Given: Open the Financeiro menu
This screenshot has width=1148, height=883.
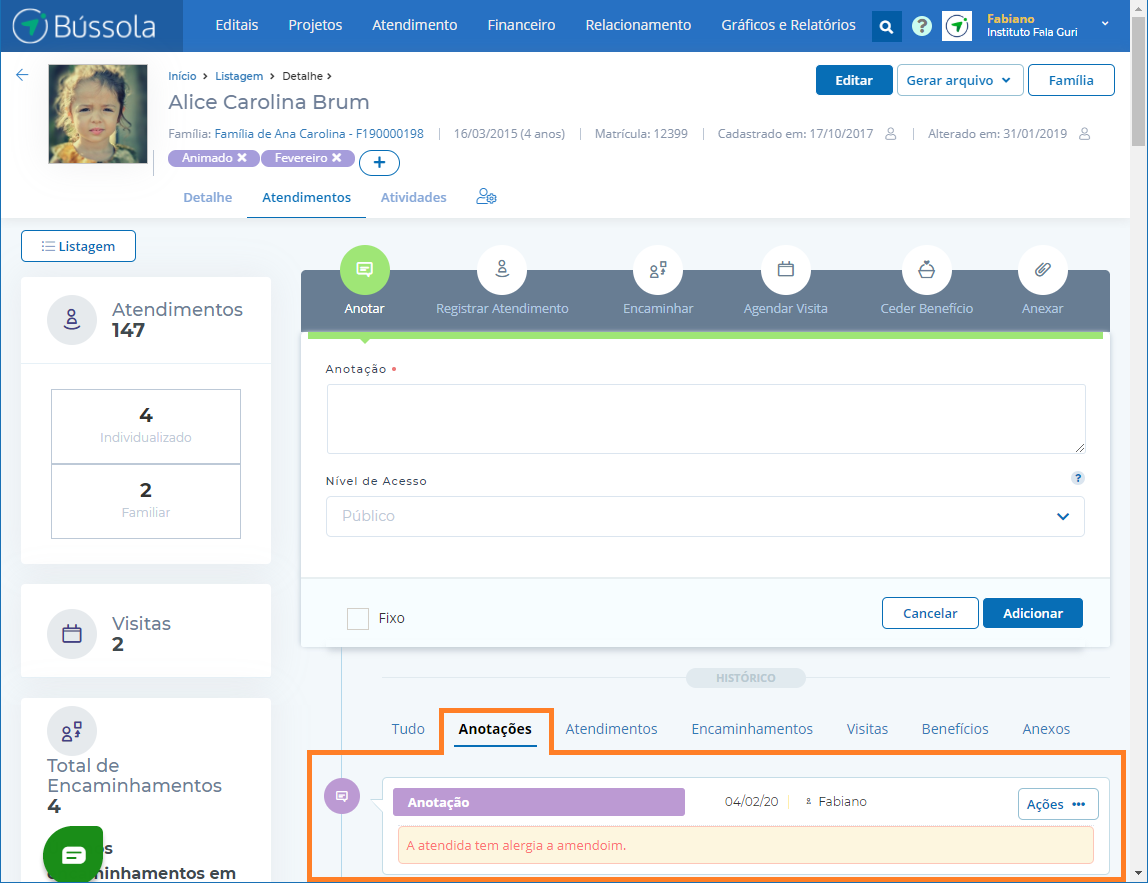Looking at the screenshot, I should [x=521, y=25].
